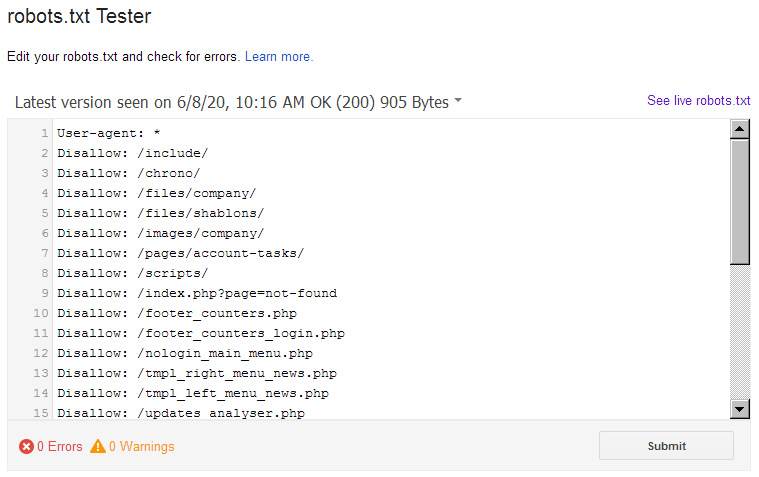Expand the Latest version dropdown arrow
Screen dimensions: 759x477
point(458,101)
